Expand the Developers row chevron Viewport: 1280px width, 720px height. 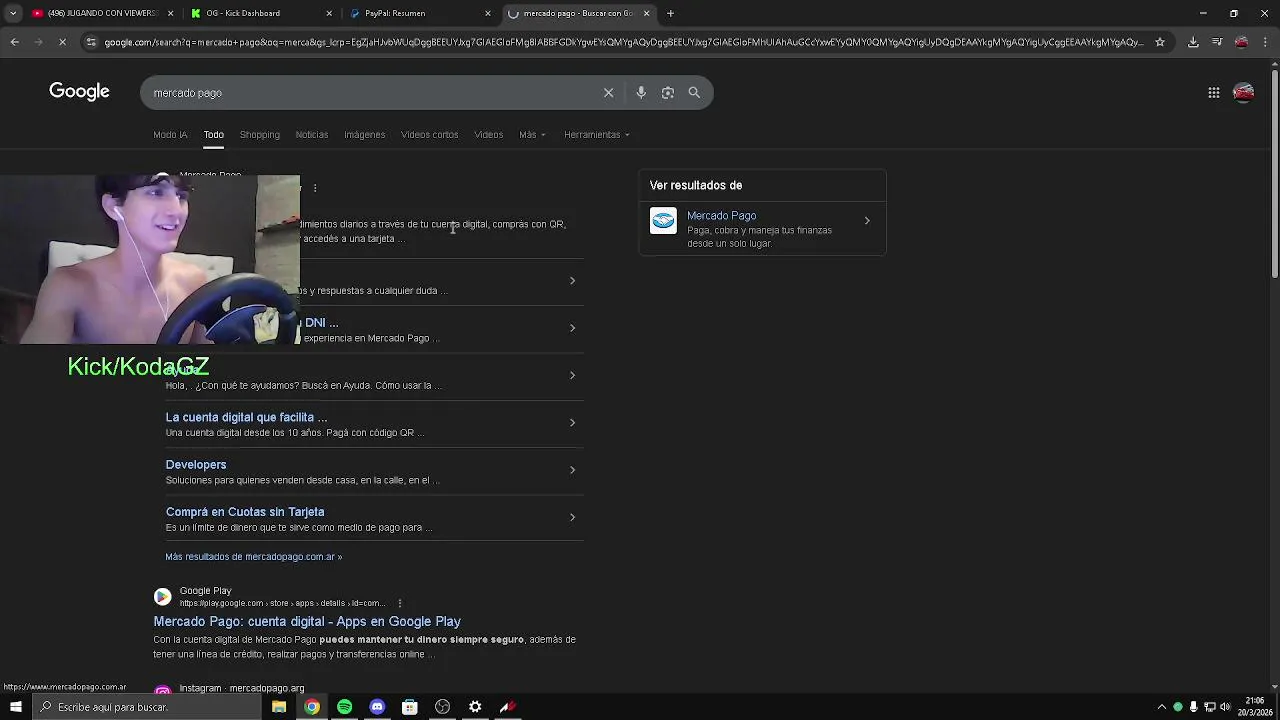(x=572, y=470)
